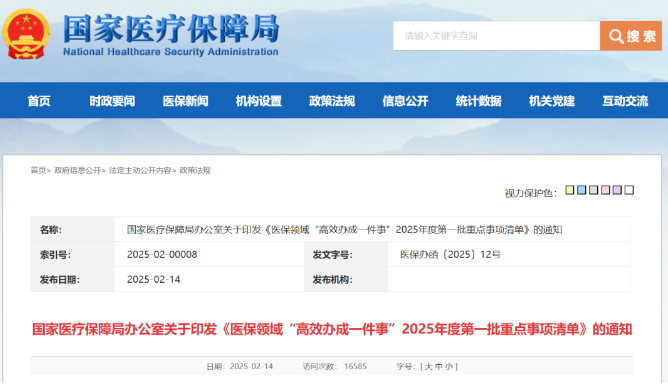The width and height of the screenshot is (668, 385).
Task: Open the 统计数据 navigation item
Action: (x=478, y=101)
